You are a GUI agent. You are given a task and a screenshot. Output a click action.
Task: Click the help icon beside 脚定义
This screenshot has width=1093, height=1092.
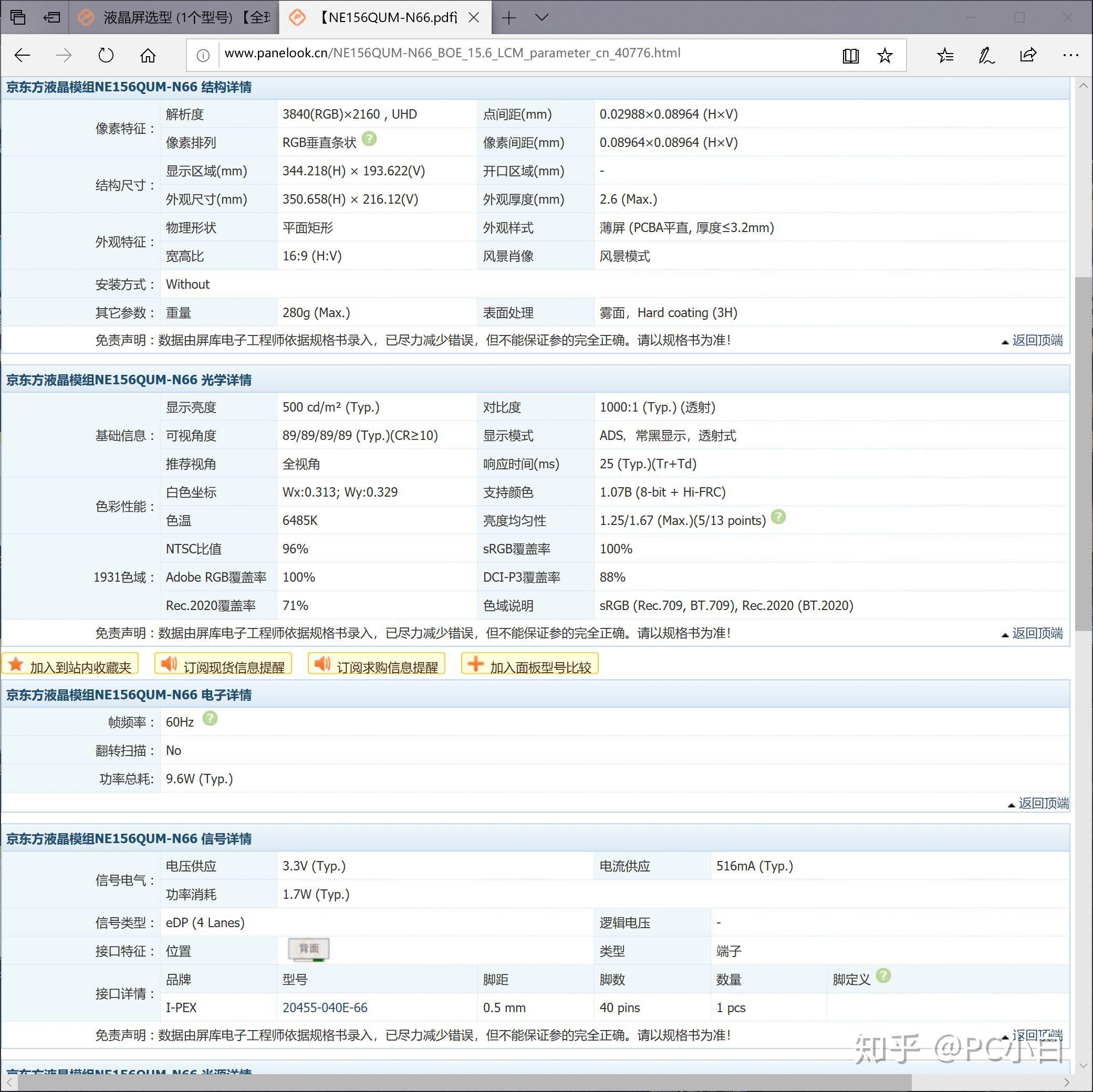[883, 975]
